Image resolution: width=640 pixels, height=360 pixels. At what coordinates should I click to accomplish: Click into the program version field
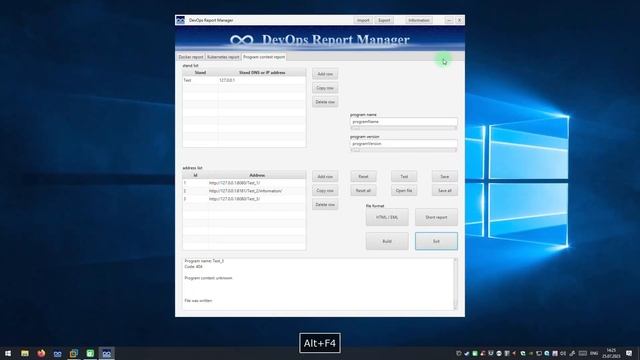[x=404, y=144]
